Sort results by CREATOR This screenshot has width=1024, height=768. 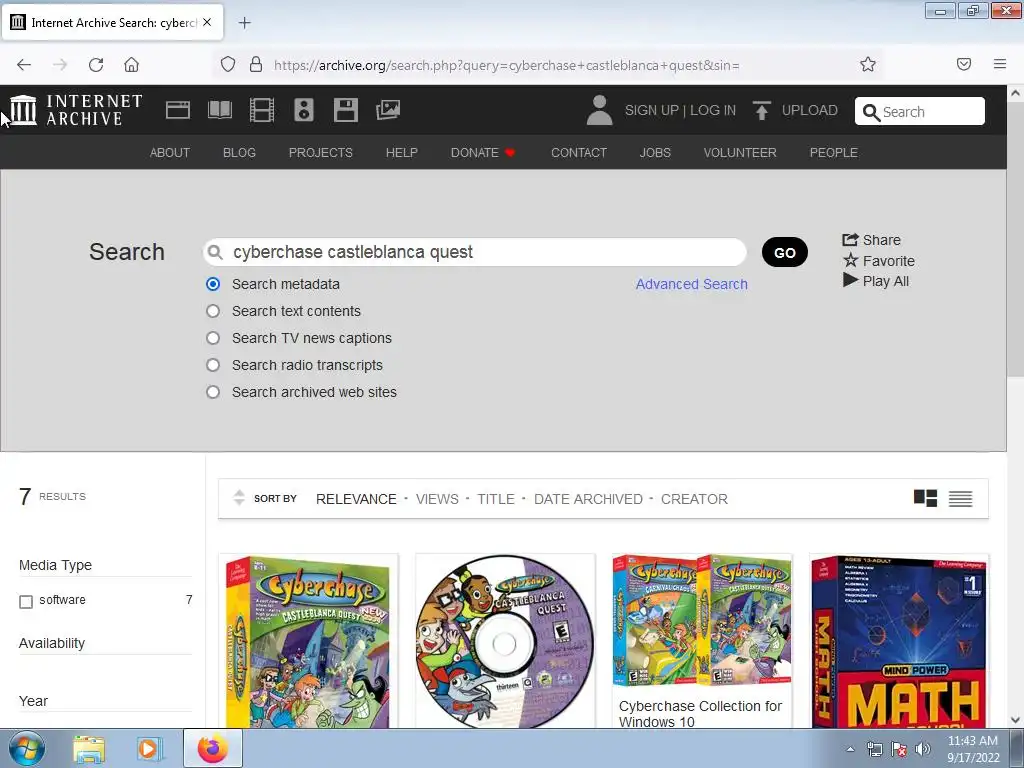(x=694, y=499)
